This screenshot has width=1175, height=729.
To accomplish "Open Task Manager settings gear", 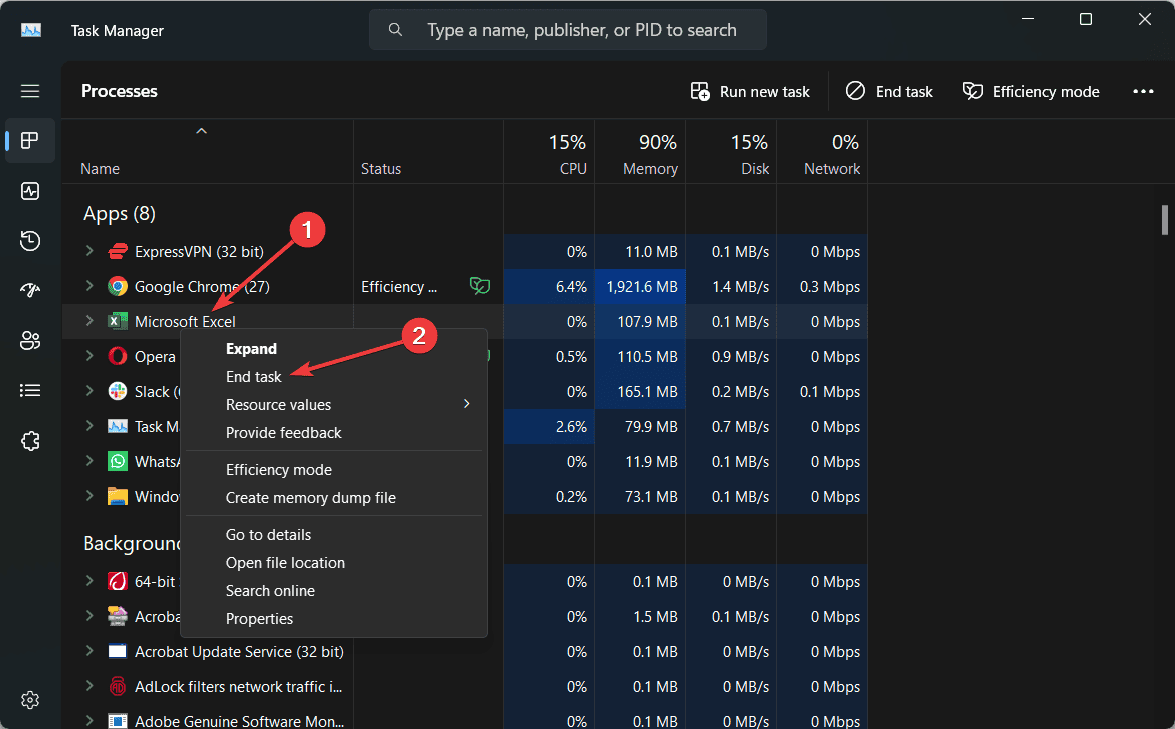I will click(30, 700).
